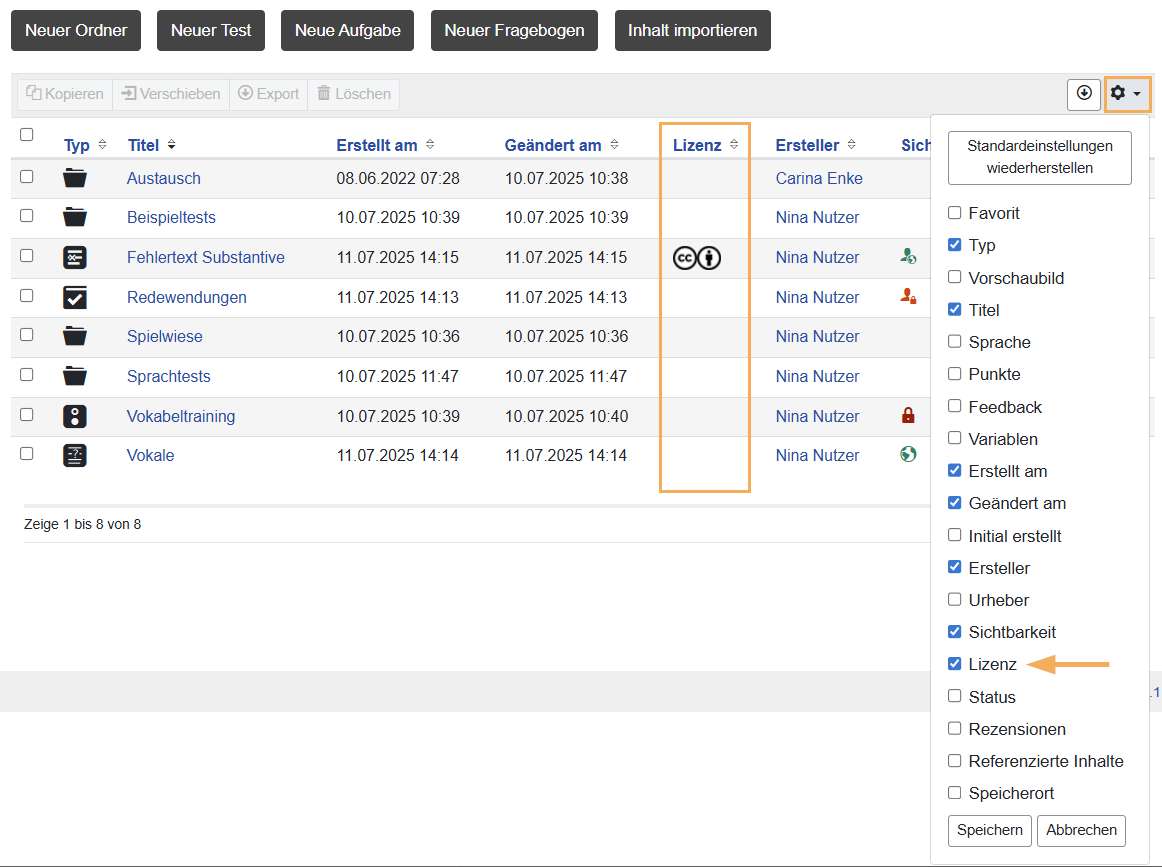This screenshot has width=1162, height=867.
Task: Click the Fehlertext Substantive type icon
Action: pyautogui.click(x=75, y=257)
